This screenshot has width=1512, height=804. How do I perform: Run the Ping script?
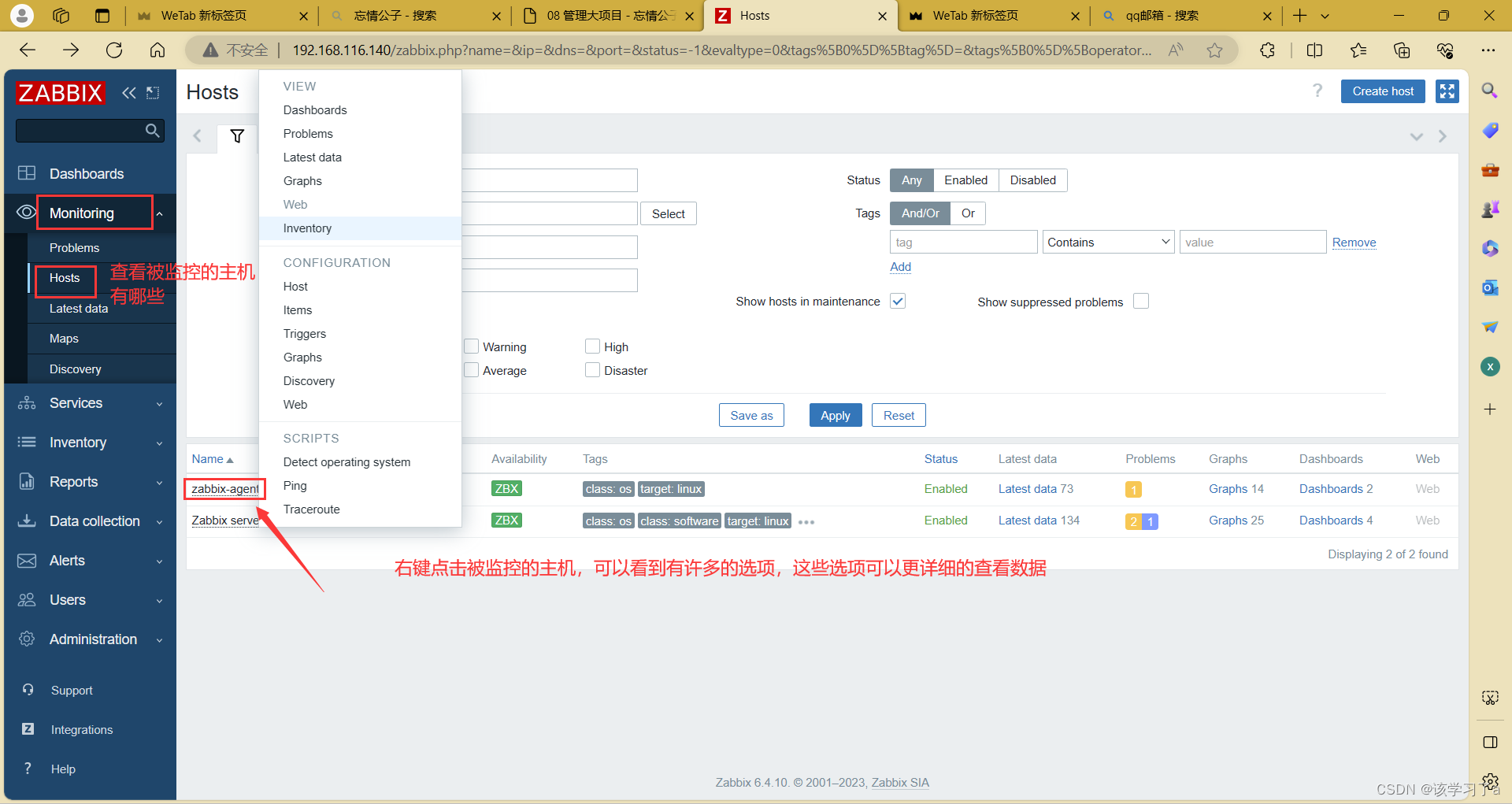[360, 486]
